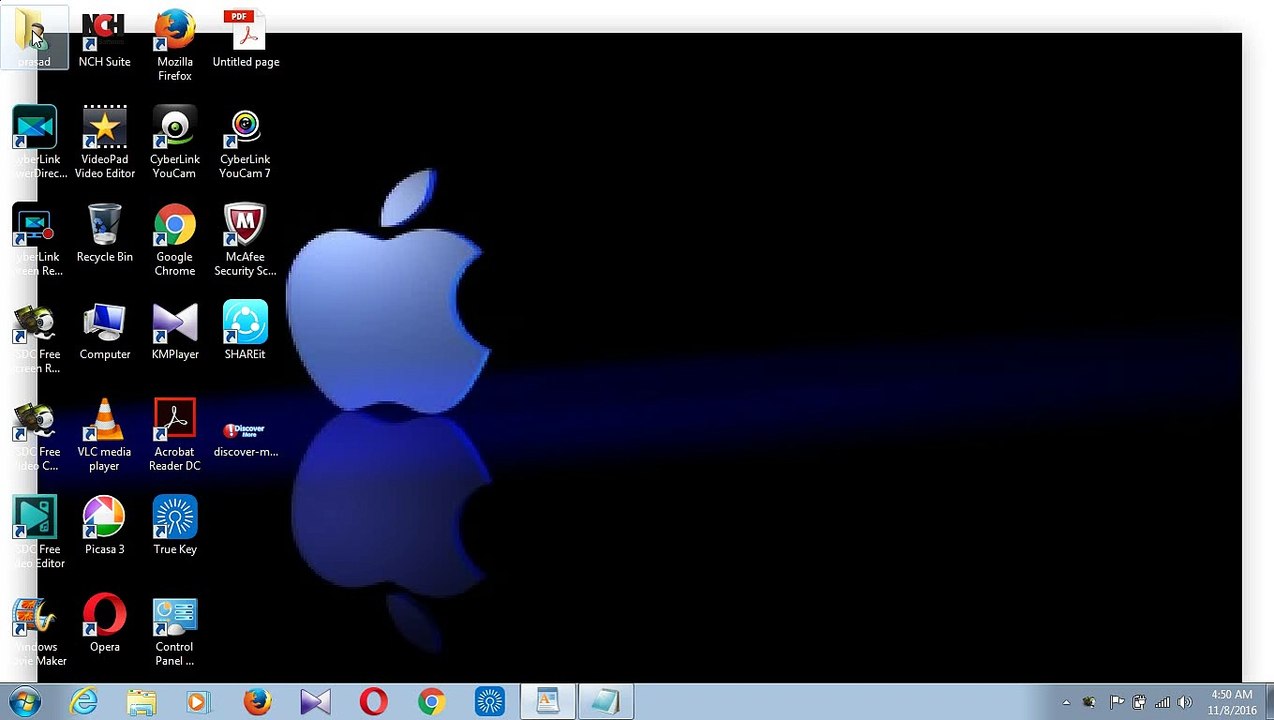Select the VSDC Free Screen Recorder shortcut
This screenshot has width=1274, height=720.
click(x=34, y=338)
